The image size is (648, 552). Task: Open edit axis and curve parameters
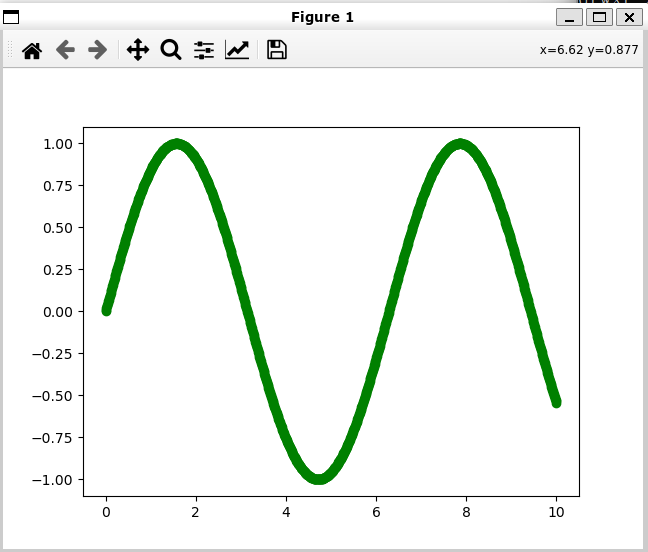[237, 50]
